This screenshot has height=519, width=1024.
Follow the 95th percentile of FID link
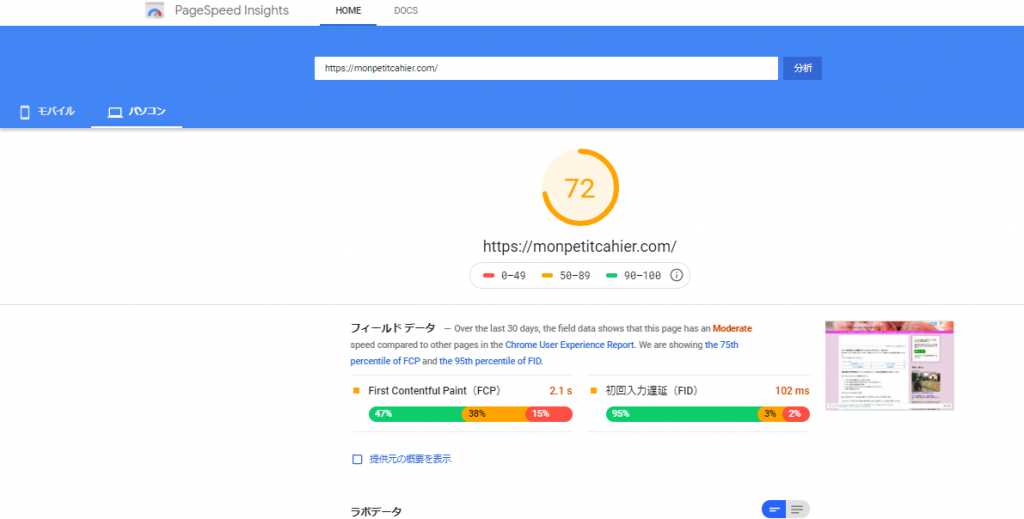tap(490, 361)
